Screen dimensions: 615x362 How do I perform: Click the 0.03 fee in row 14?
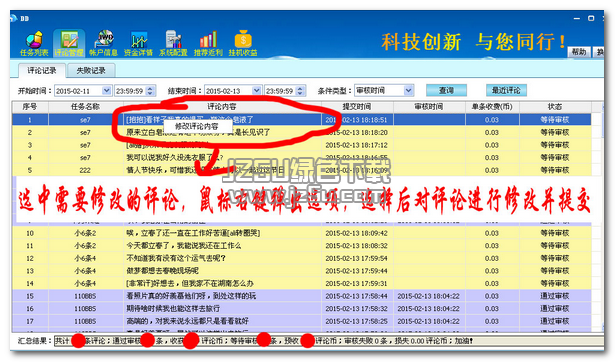click(491, 284)
